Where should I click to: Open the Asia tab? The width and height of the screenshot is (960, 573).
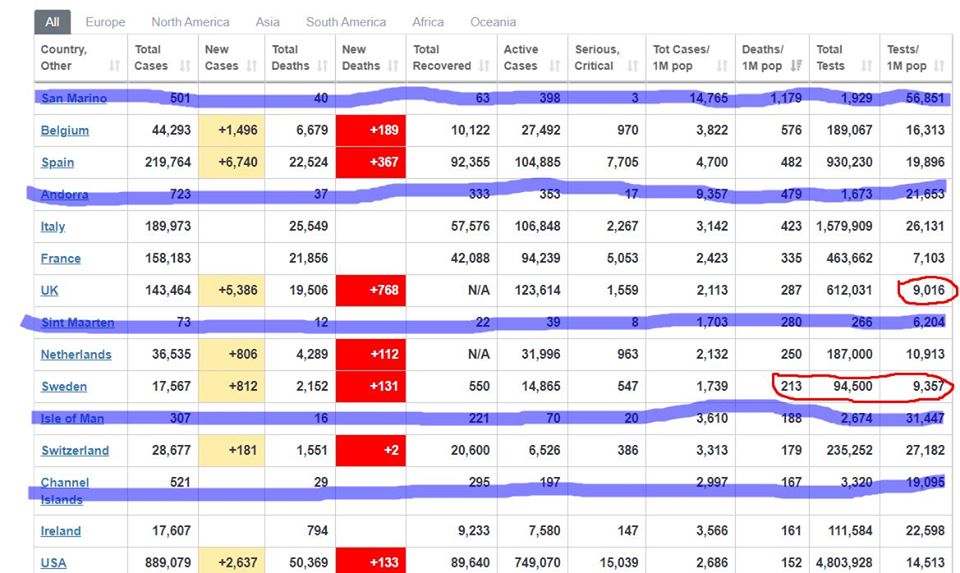(x=268, y=22)
